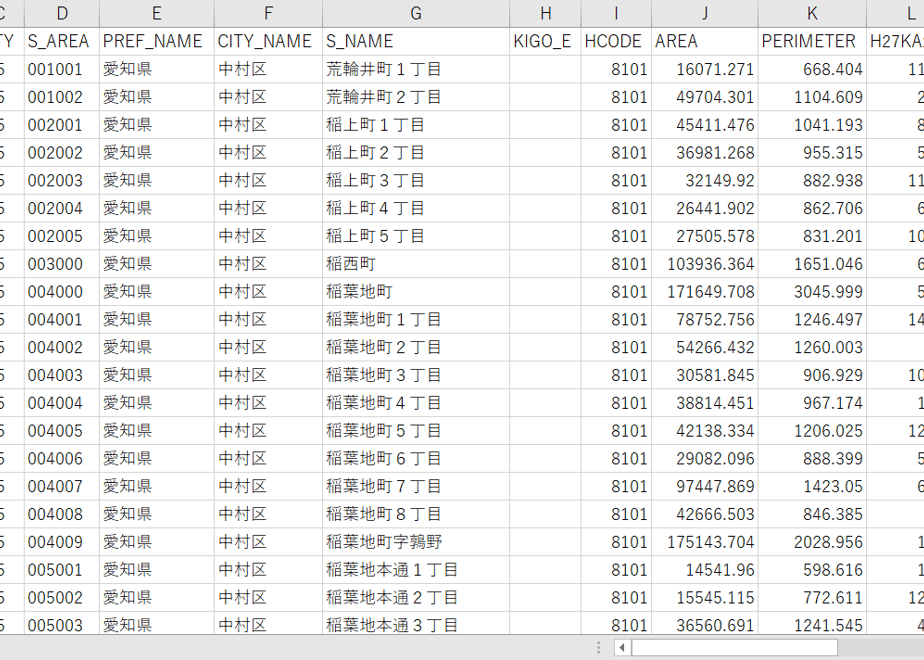
Task: Select AREA value 175143.704
Action: pos(705,542)
